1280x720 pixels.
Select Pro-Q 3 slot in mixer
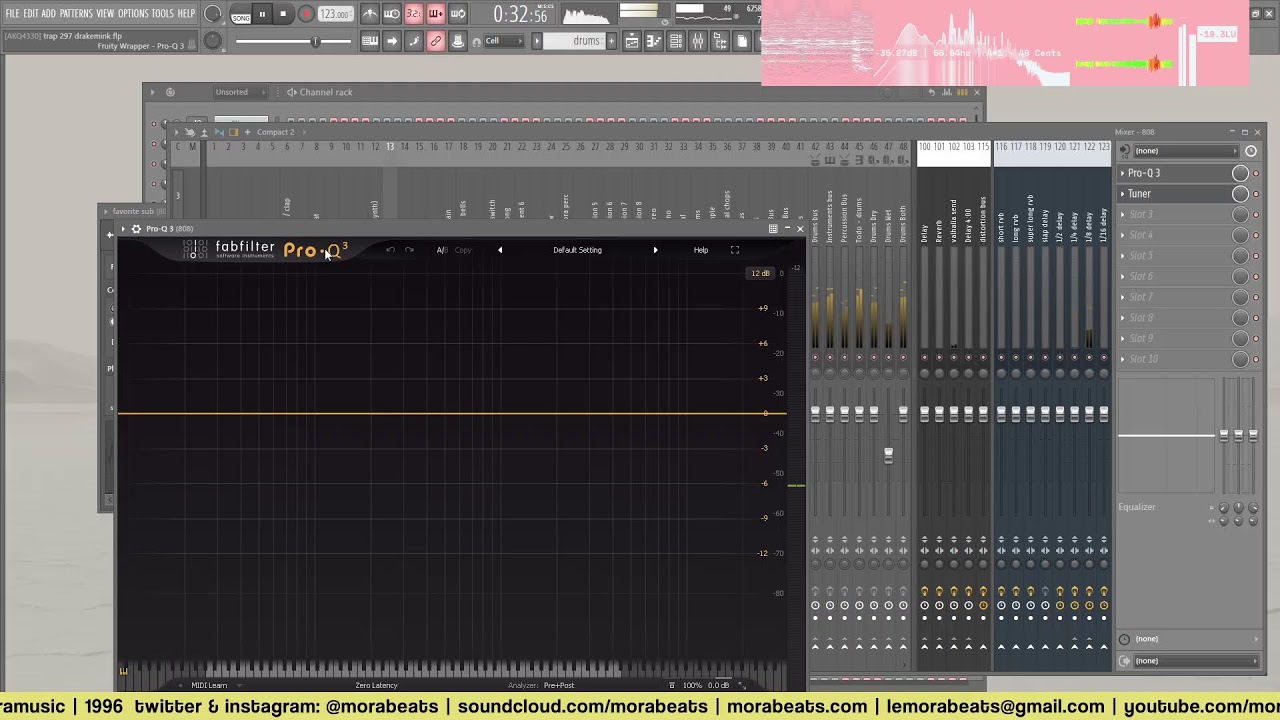pos(1173,173)
